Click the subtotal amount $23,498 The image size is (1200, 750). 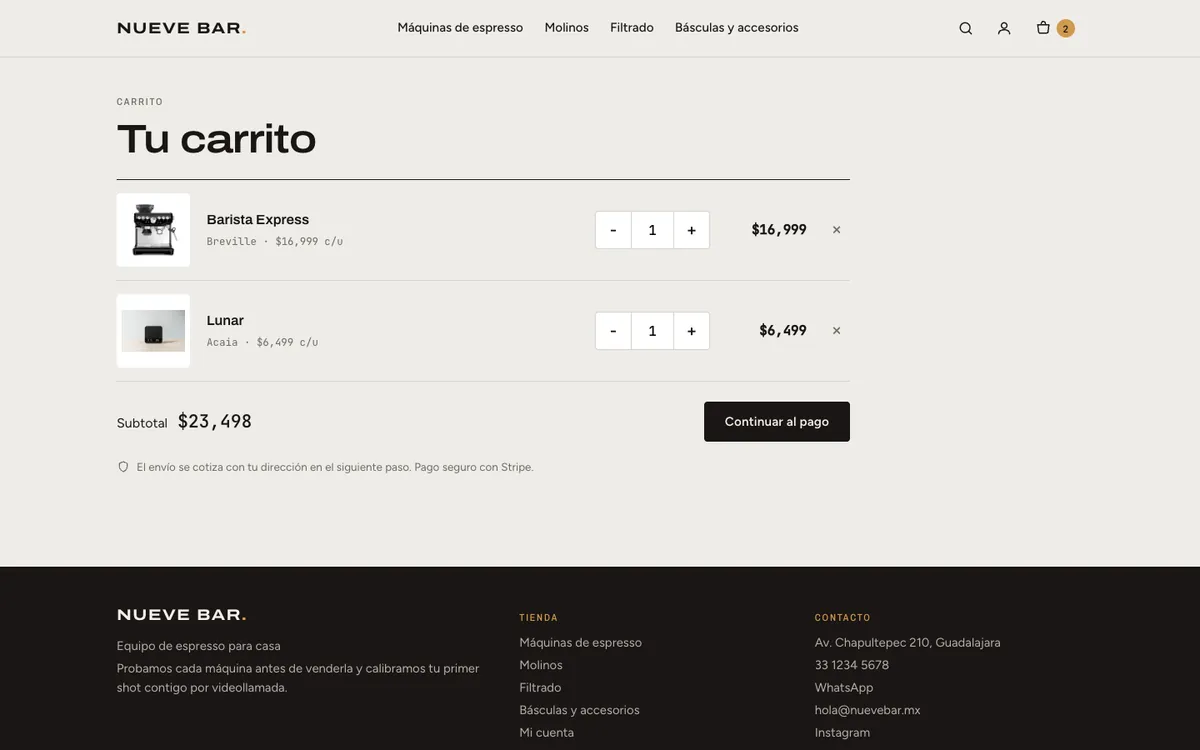click(x=215, y=422)
